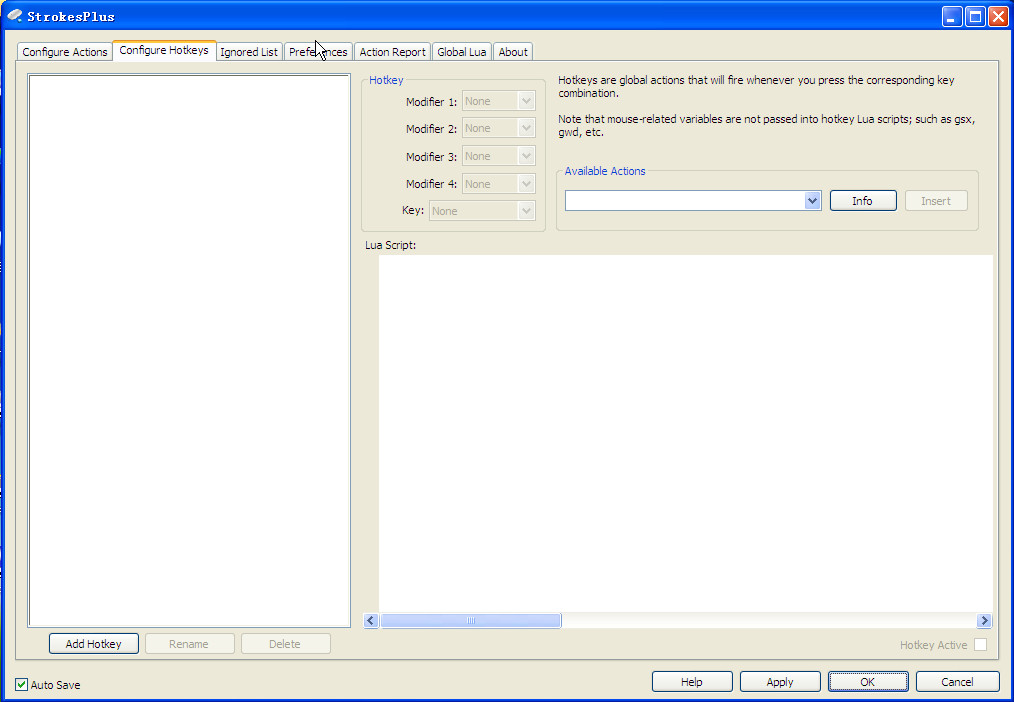Expand the Modifier 4 dropdown
1014x702 pixels.
click(x=499, y=184)
